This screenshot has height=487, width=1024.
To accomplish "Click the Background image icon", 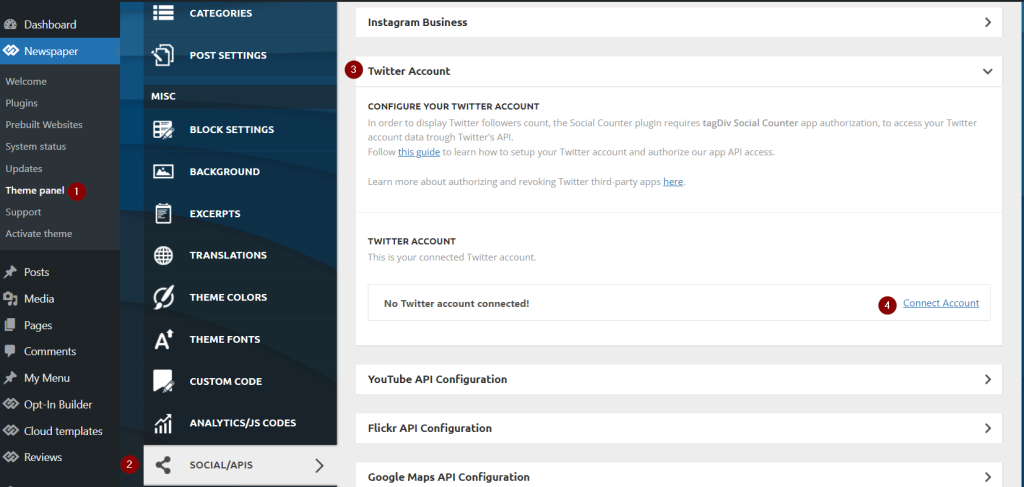I will [163, 172].
